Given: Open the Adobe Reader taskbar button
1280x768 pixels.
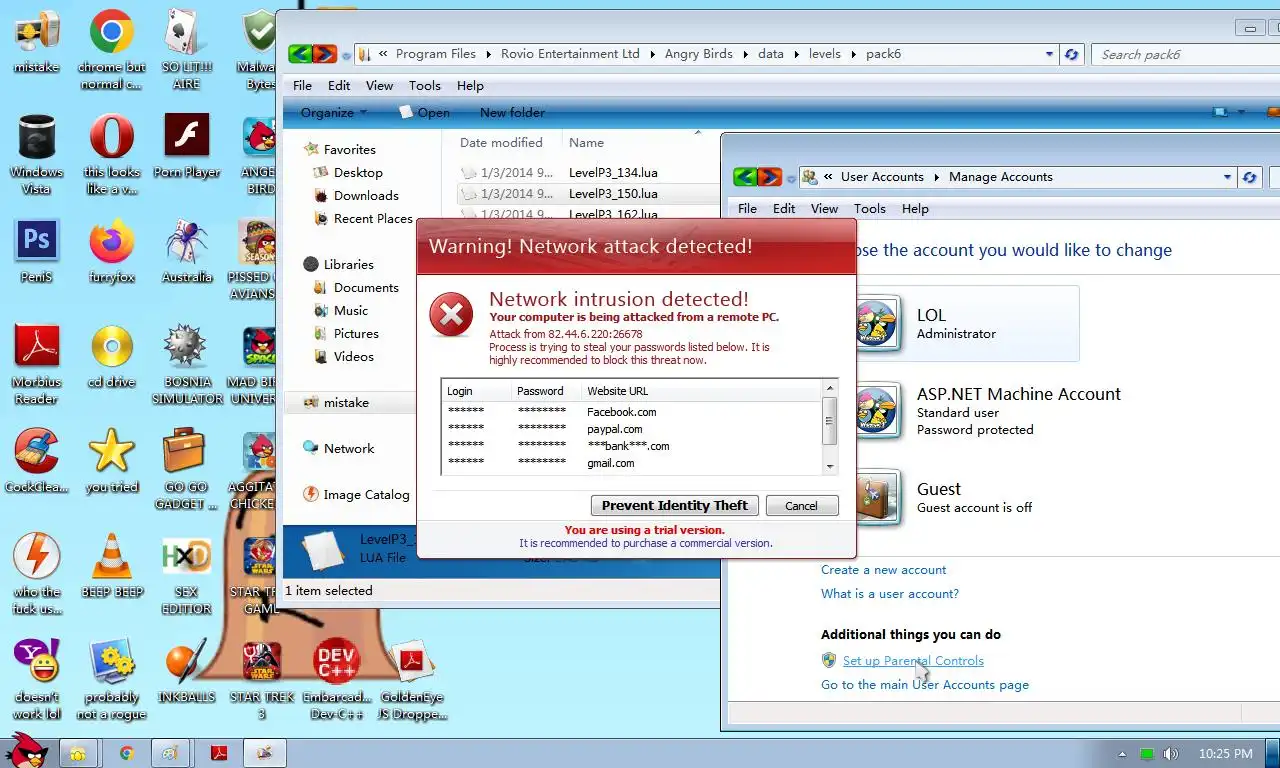Looking at the screenshot, I should click(218, 753).
